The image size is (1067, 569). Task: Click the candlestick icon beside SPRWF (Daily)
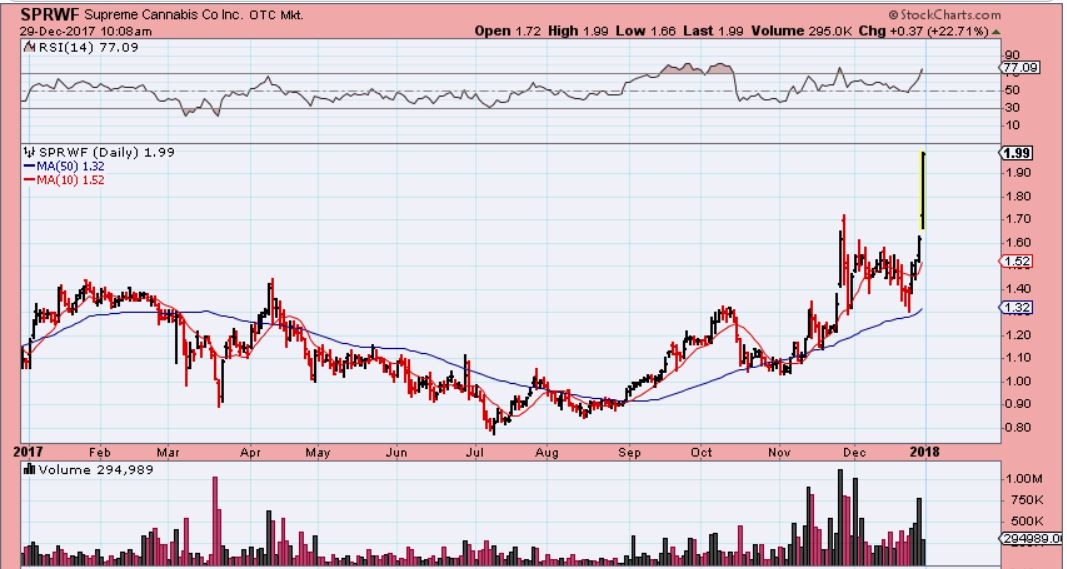click(x=30, y=153)
